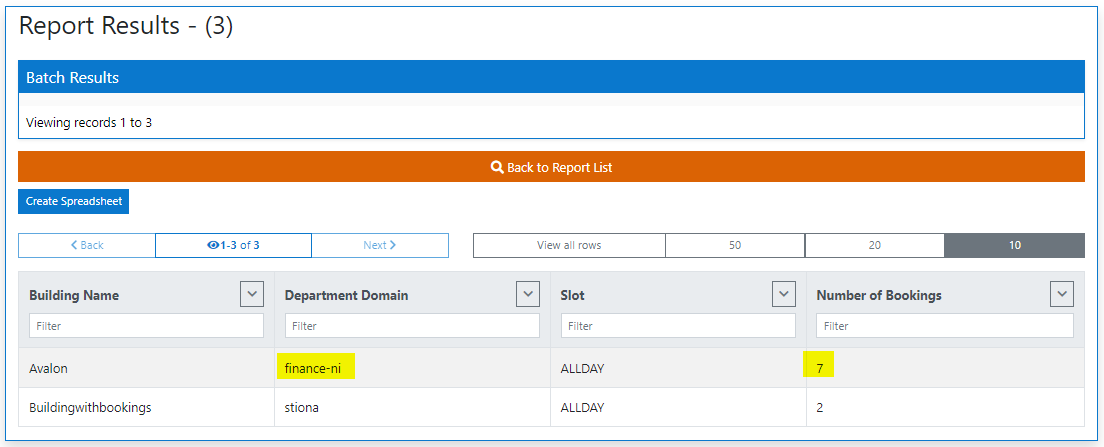Show 10 rows per page
The image size is (1104, 447).
[x=1014, y=245]
